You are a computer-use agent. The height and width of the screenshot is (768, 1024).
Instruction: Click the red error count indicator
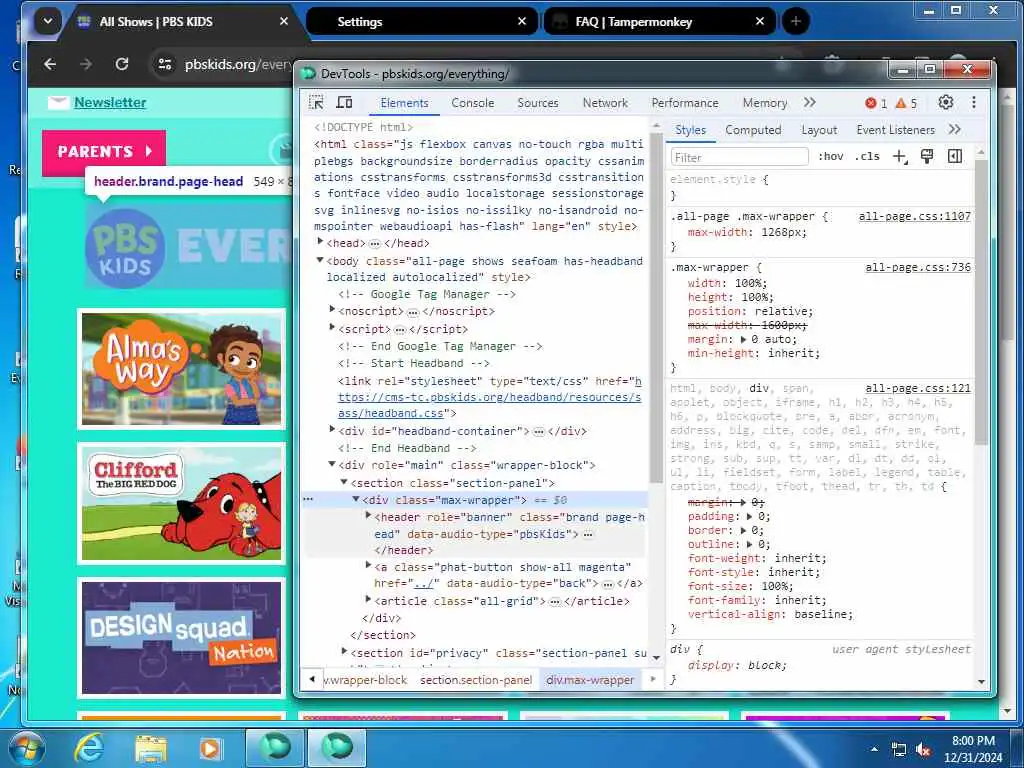(876, 103)
